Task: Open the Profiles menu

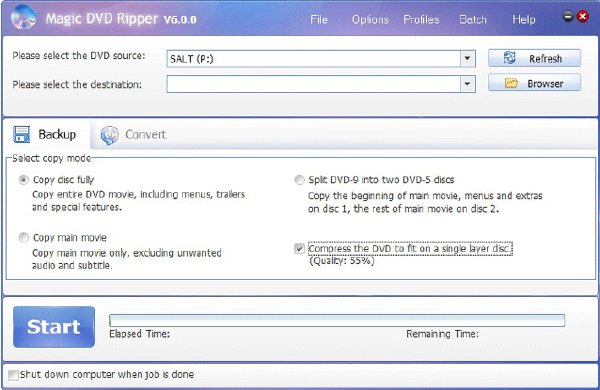Action: pyautogui.click(x=421, y=20)
